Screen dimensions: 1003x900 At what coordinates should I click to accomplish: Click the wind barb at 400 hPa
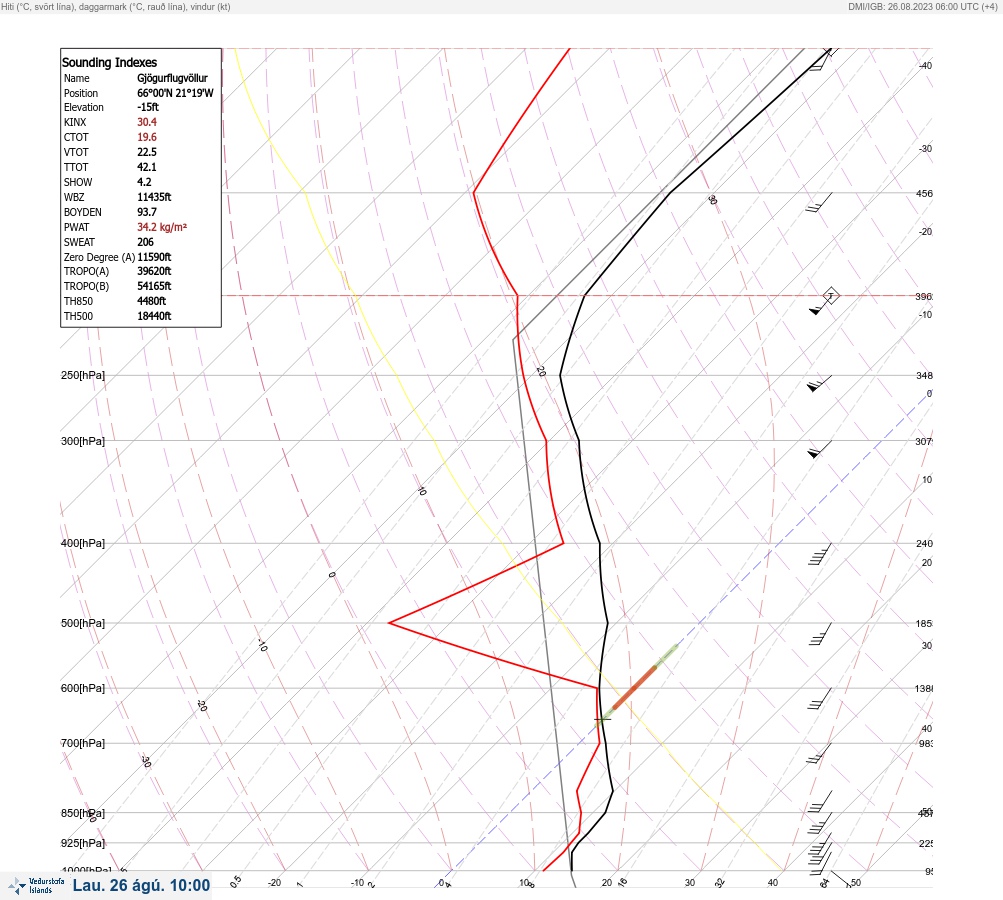pos(820,554)
